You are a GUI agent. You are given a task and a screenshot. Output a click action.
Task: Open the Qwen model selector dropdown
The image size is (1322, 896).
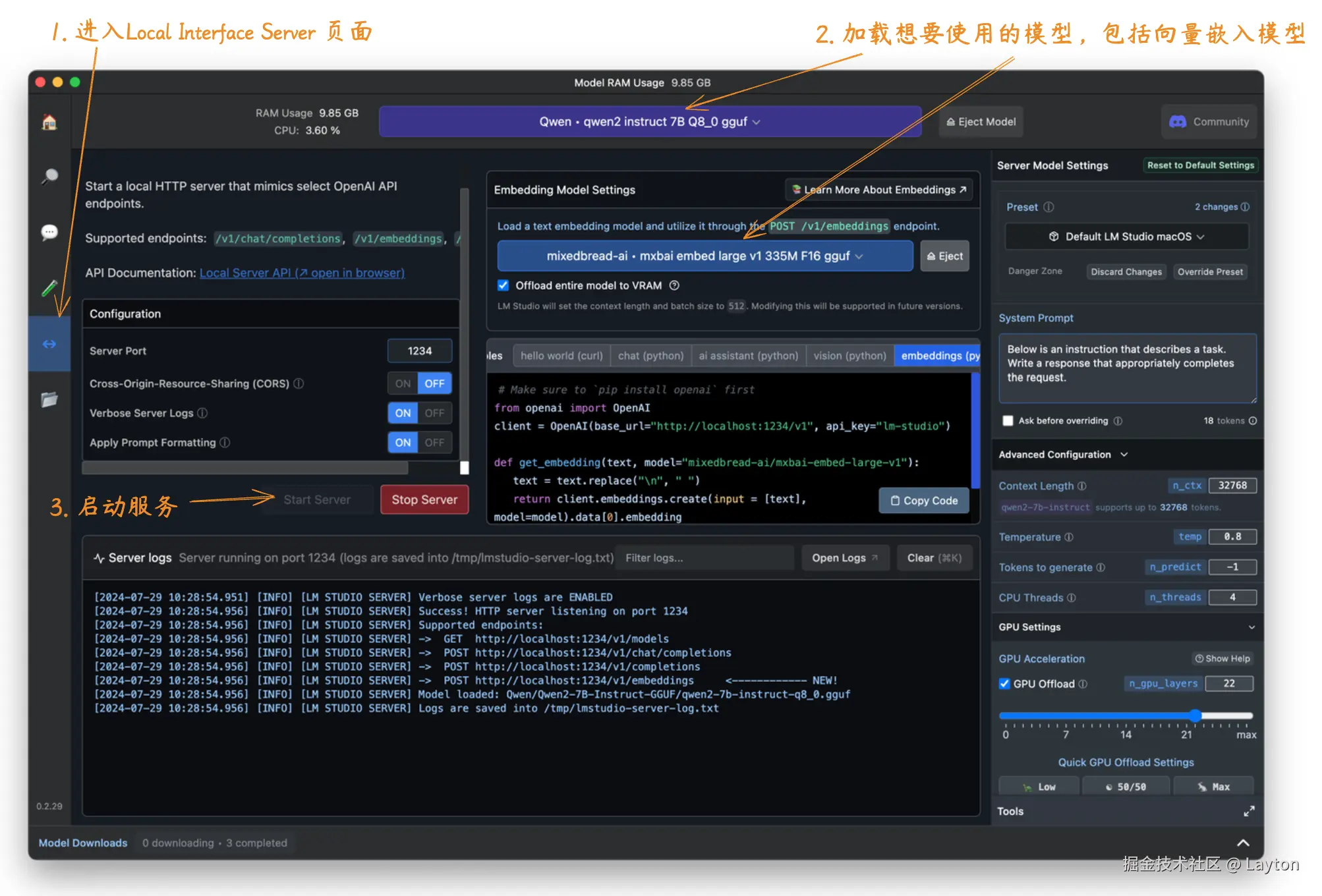[x=649, y=122]
